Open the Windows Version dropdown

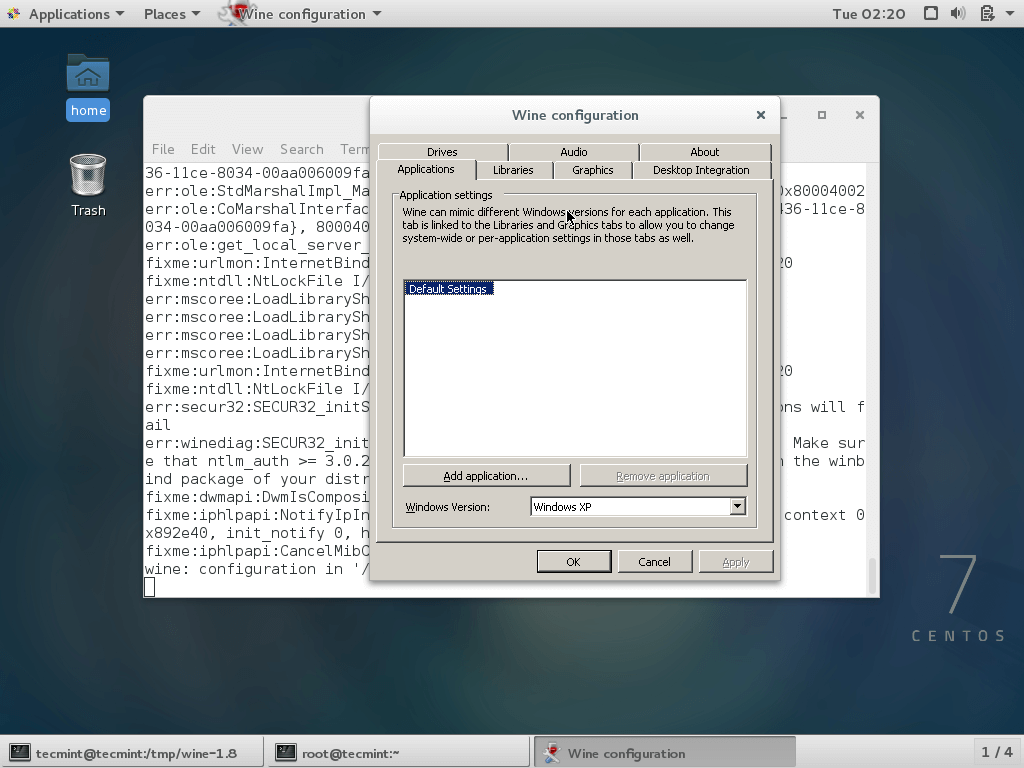click(x=737, y=507)
